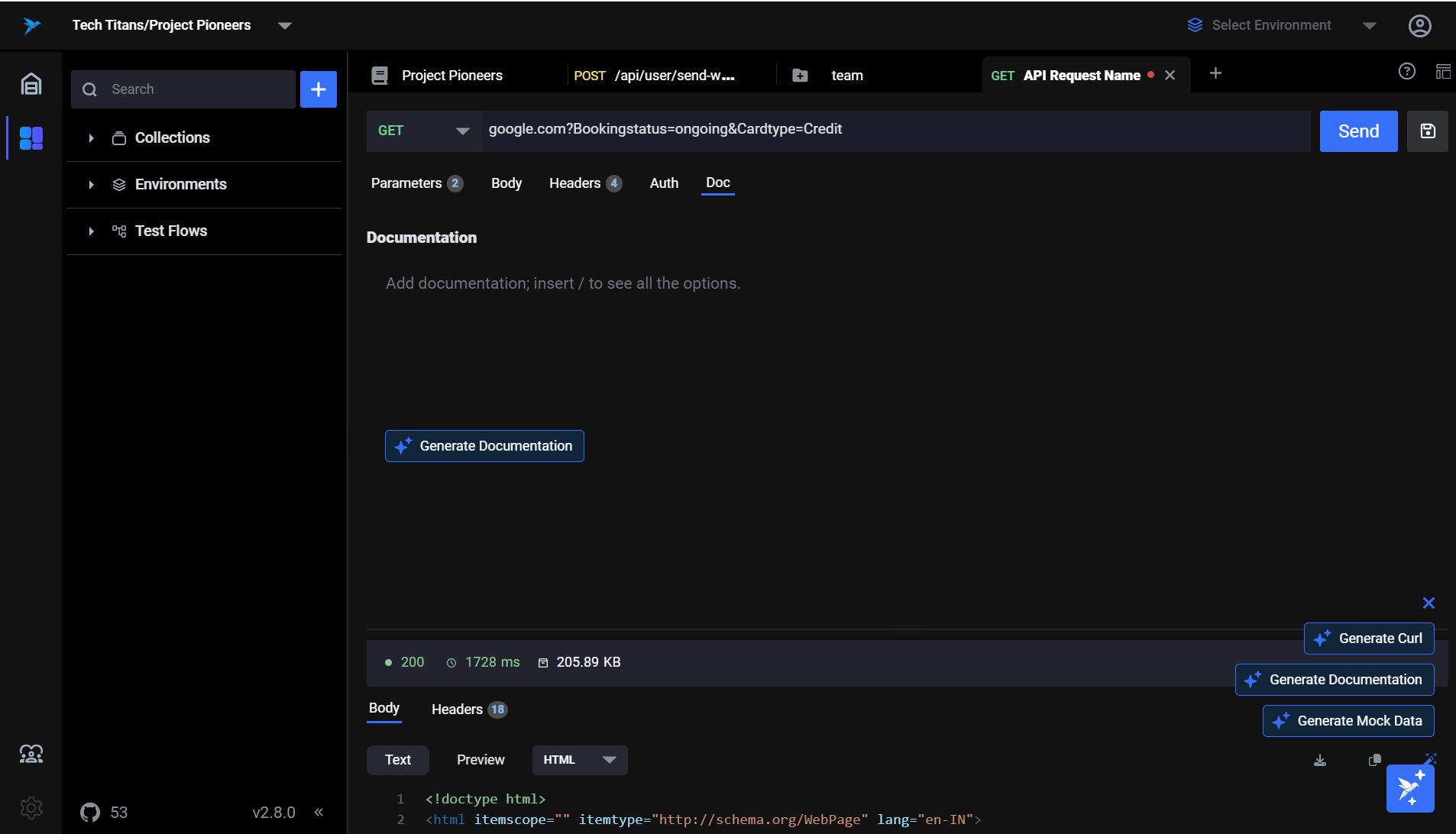This screenshot has height=834, width=1456.
Task: Toggle the split layout icon
Action: pyautogui.click(x=1443, y=72)
